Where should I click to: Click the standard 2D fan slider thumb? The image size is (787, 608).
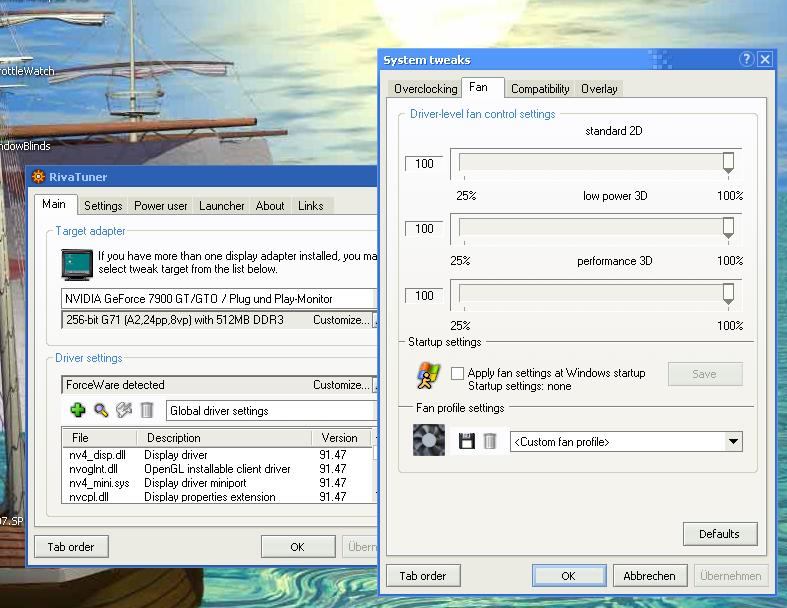pyautogui.click(x=728, y=163)
